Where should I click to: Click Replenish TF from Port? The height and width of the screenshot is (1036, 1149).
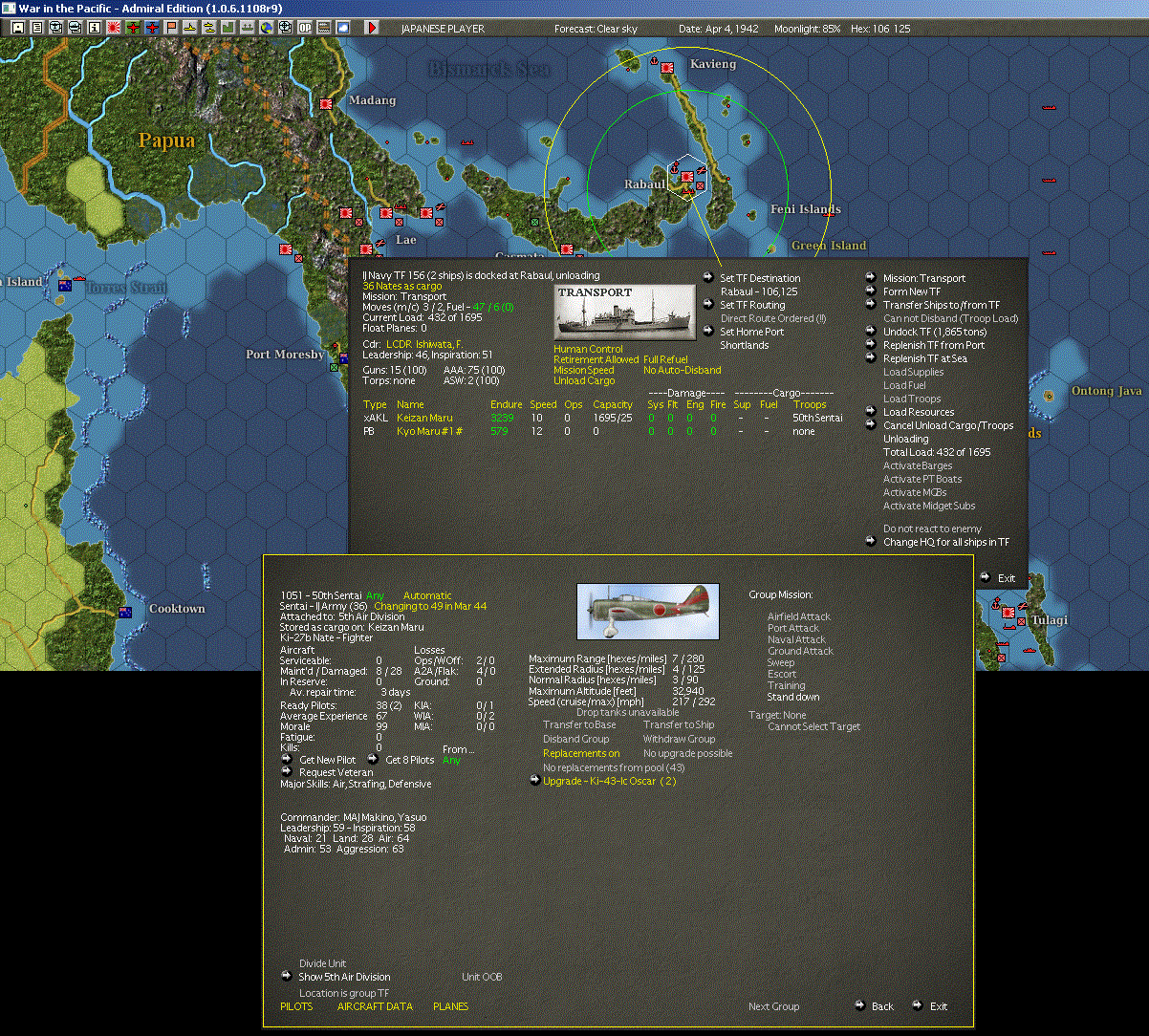coord(933,345)
